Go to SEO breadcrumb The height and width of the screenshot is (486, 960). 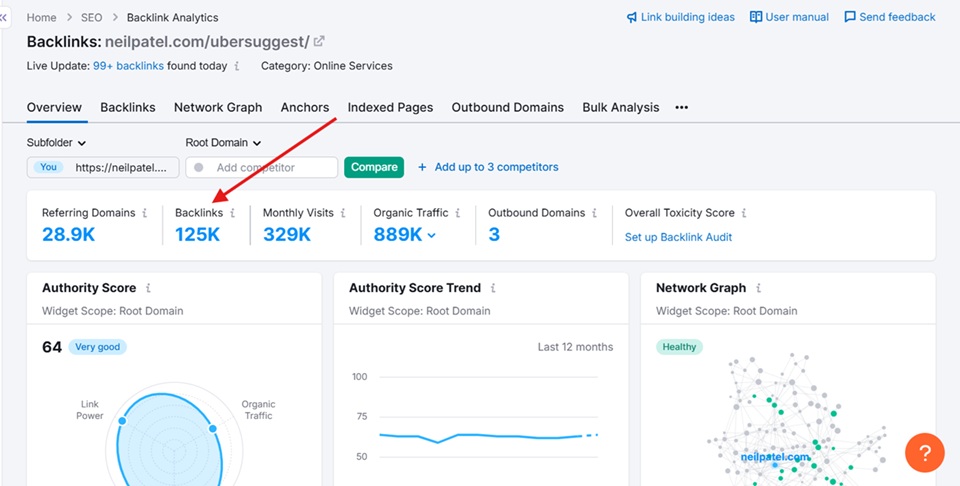(92, 18)
